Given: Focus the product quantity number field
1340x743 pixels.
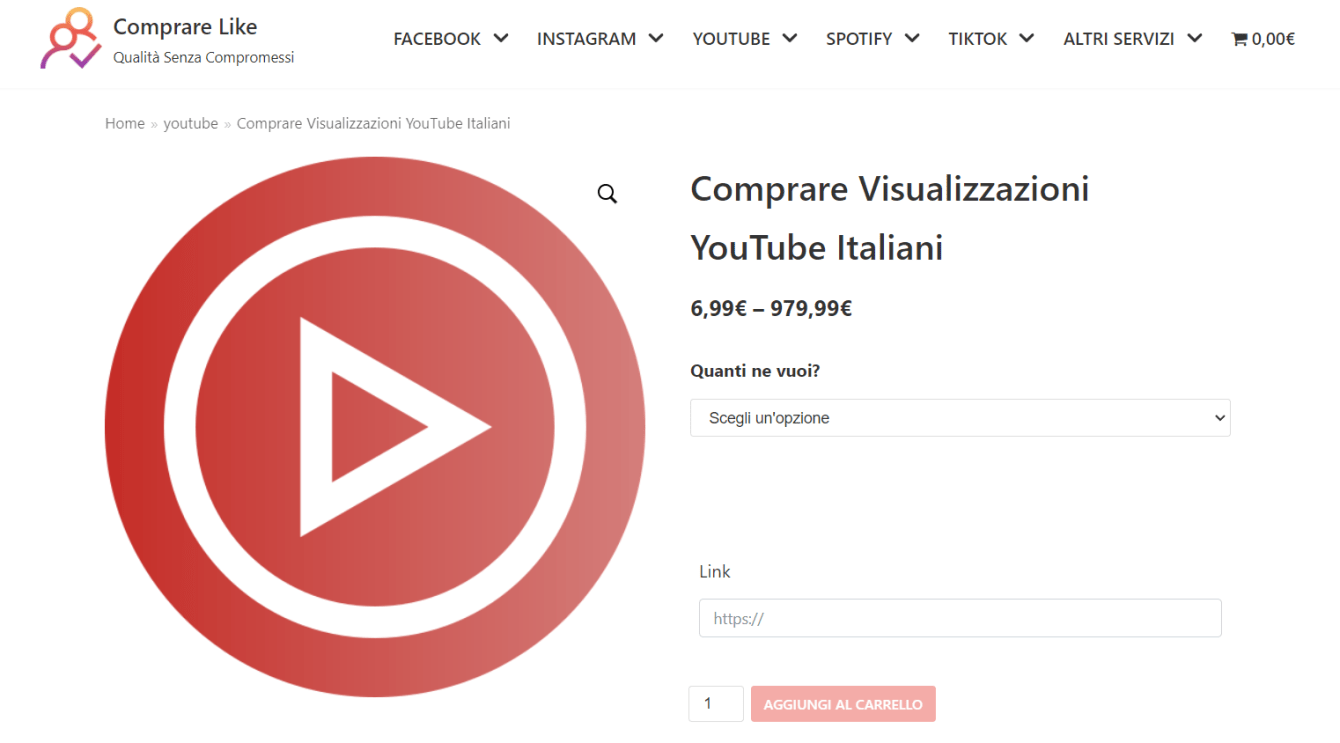Looking at the screenshot, I should (716, 704).
